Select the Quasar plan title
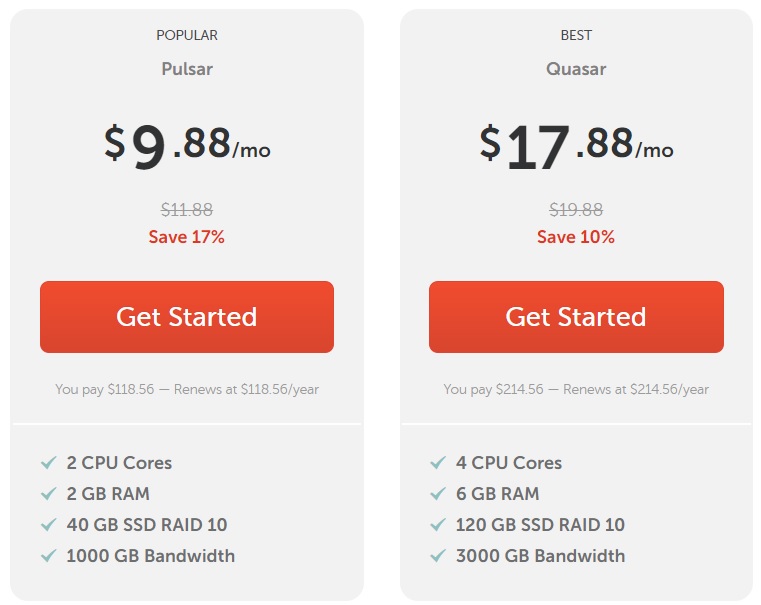 click(x=576, y=69)
